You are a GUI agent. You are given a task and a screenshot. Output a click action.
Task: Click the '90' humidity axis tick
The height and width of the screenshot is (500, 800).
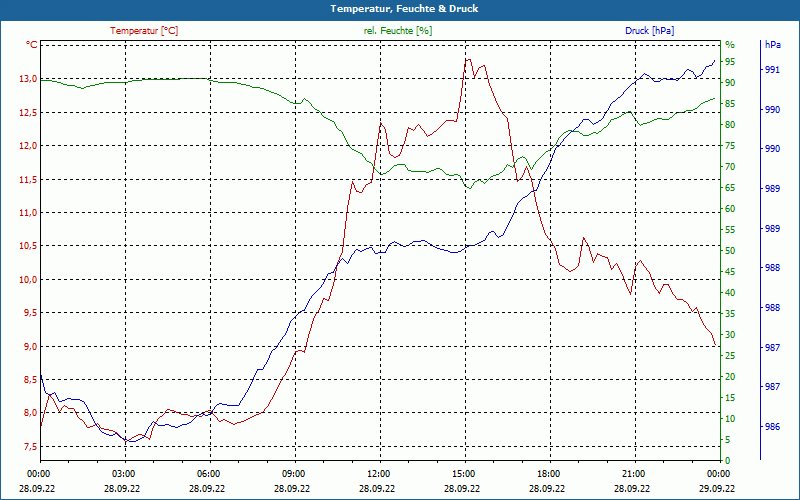730,83
